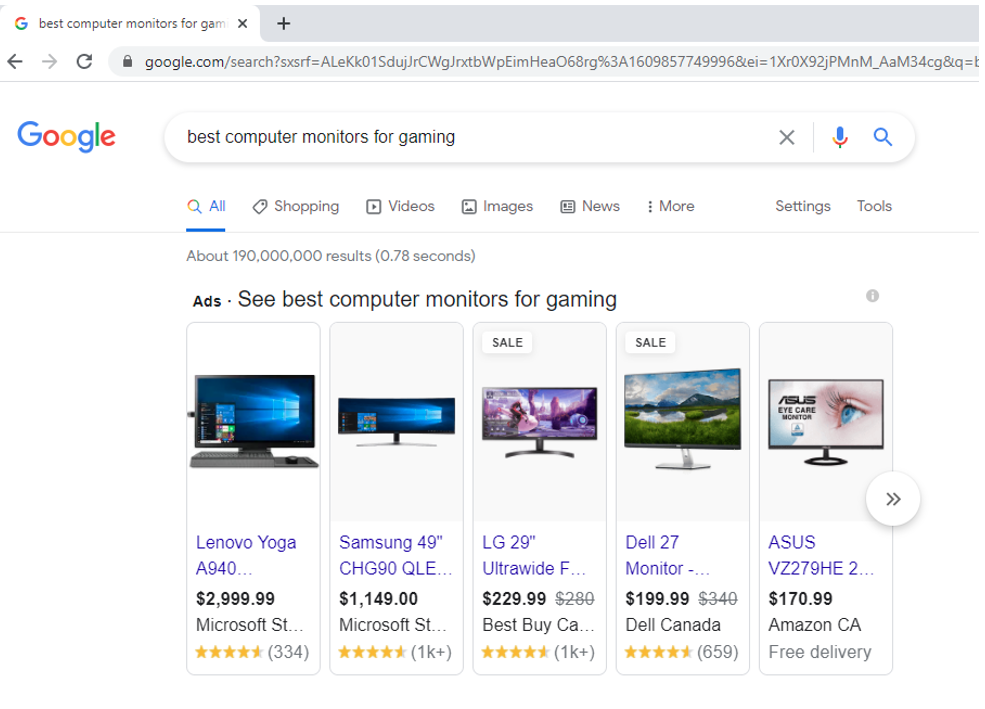This screenshot has width=985, height=709.
Task: Click the Google logo
Action: click(66, 136)
